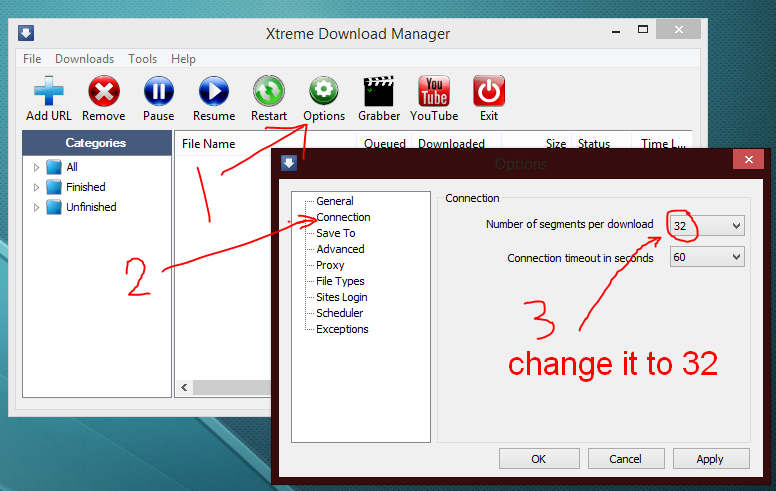Select the Unfinished category folder icon
Screen dimensions: 776x491
tap(54, 207)
